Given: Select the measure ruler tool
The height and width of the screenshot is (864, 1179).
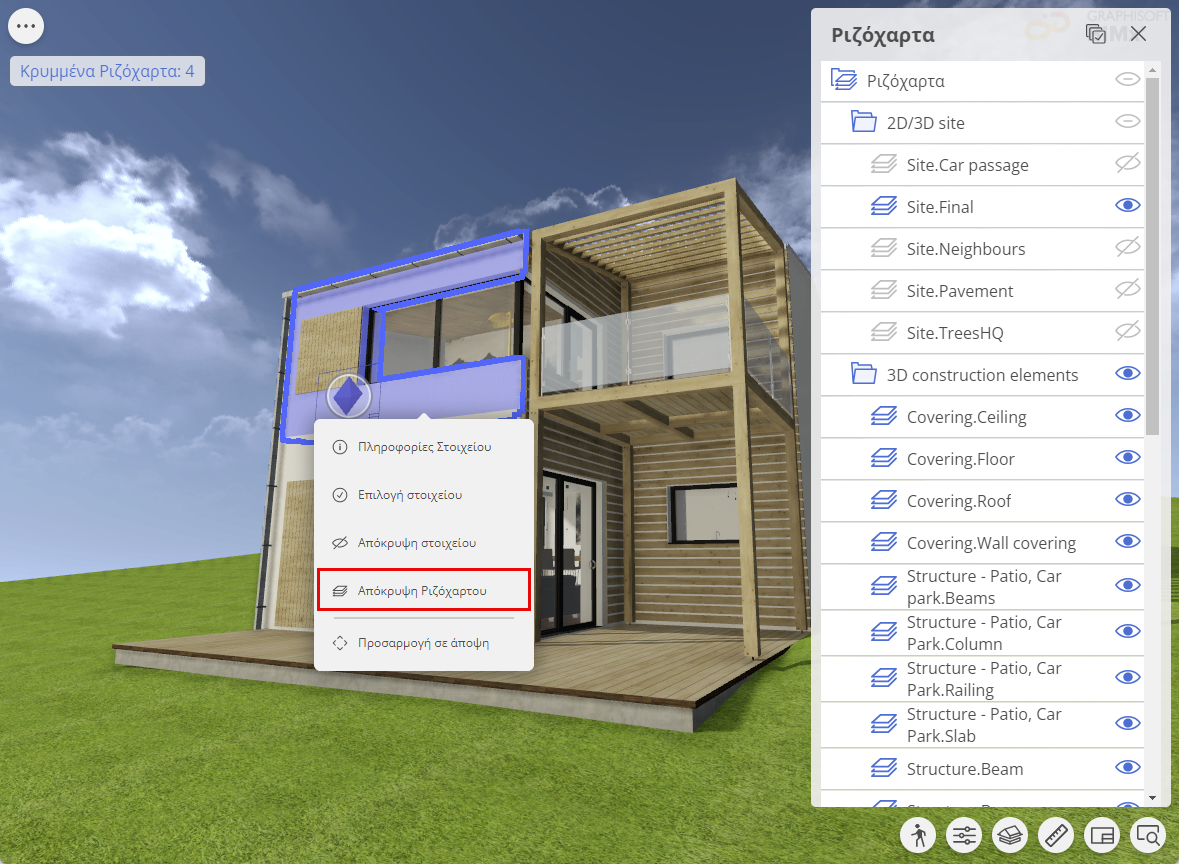Looking at the screenshot, I should point(1056,835).
